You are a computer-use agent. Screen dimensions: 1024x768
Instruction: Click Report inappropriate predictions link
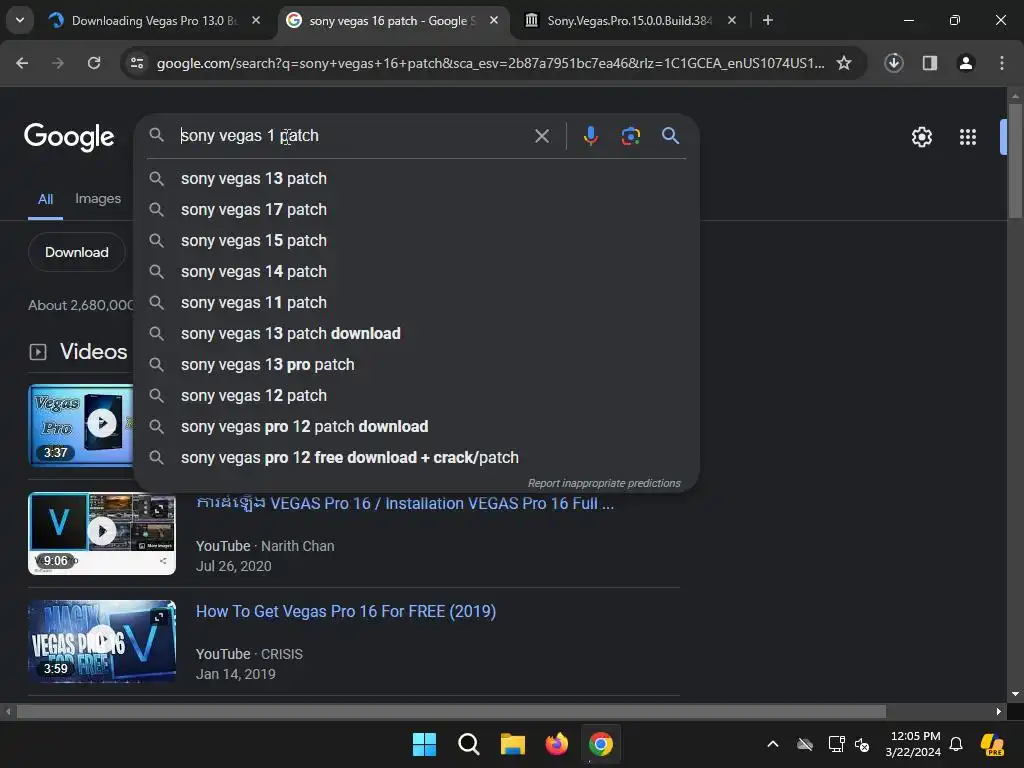(x=604, y=483)
